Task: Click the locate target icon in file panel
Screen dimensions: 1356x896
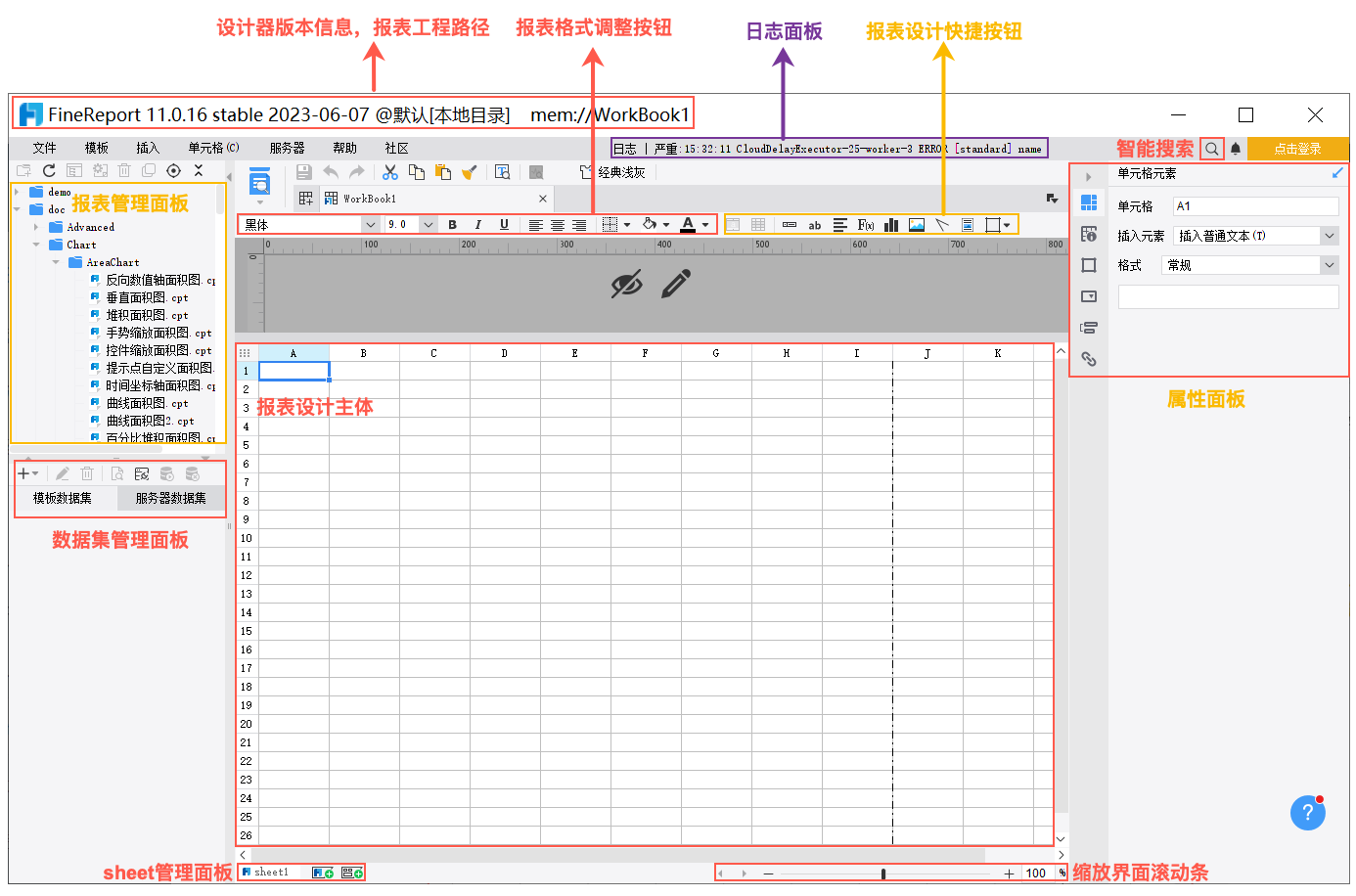Action: tap(173, 170)
